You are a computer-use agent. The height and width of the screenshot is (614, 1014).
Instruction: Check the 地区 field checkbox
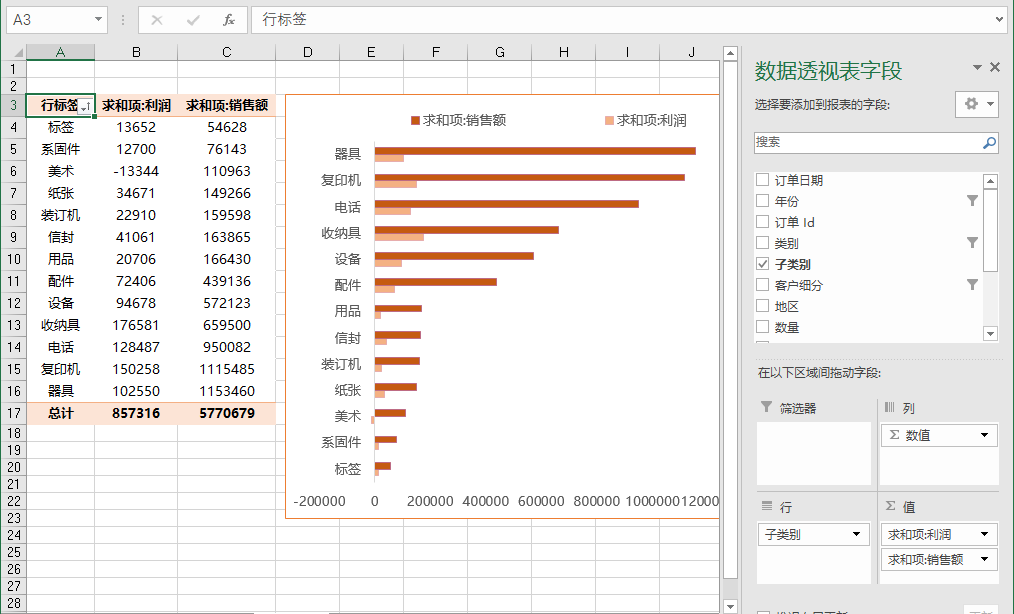pyautogui.click(x=763, y=306)
